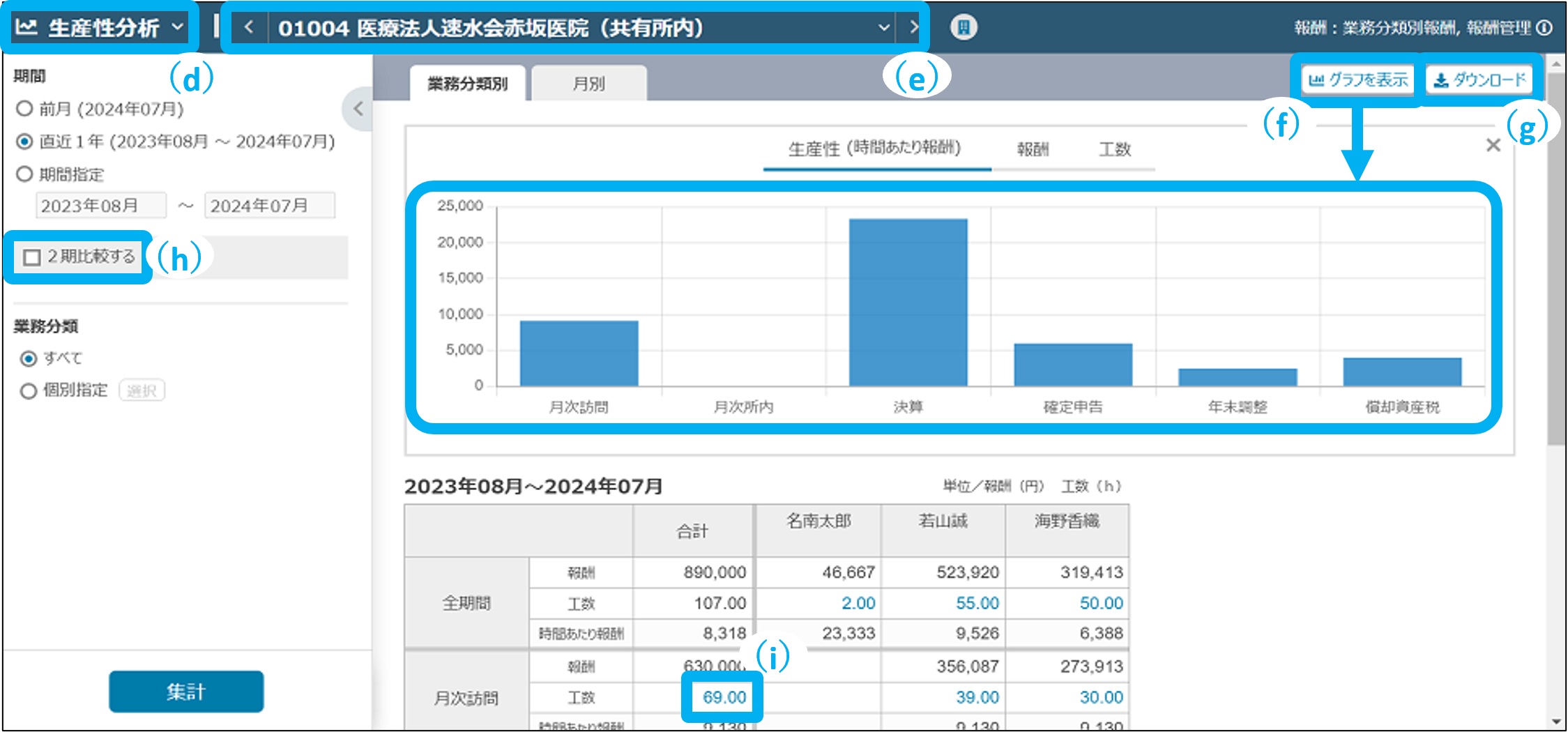Enable the 2期比較する checkbox
Image resolution: width=1568 pixels, height=732 pixels.
(x=32, y=257)
